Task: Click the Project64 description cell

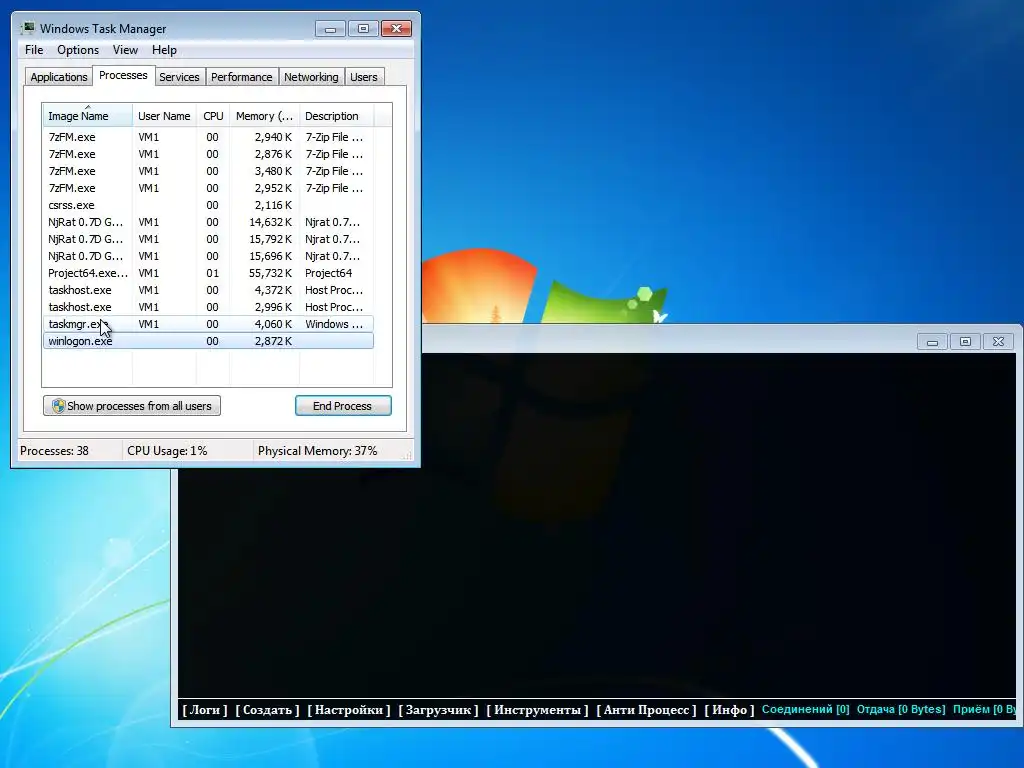Action: pyautogui.click(x=328, y=273)
